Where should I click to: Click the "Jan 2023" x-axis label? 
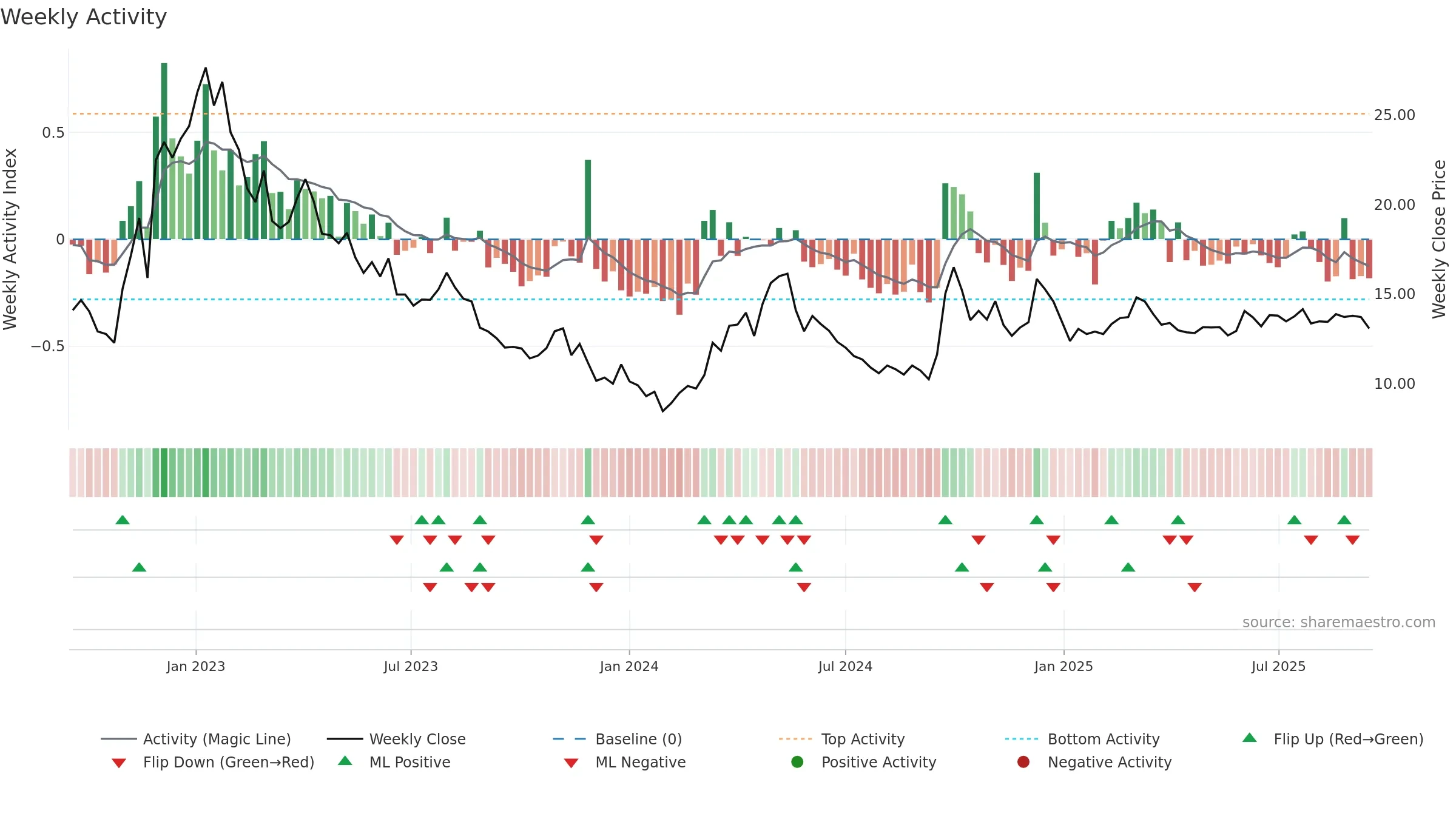click(x=196, y=667)
